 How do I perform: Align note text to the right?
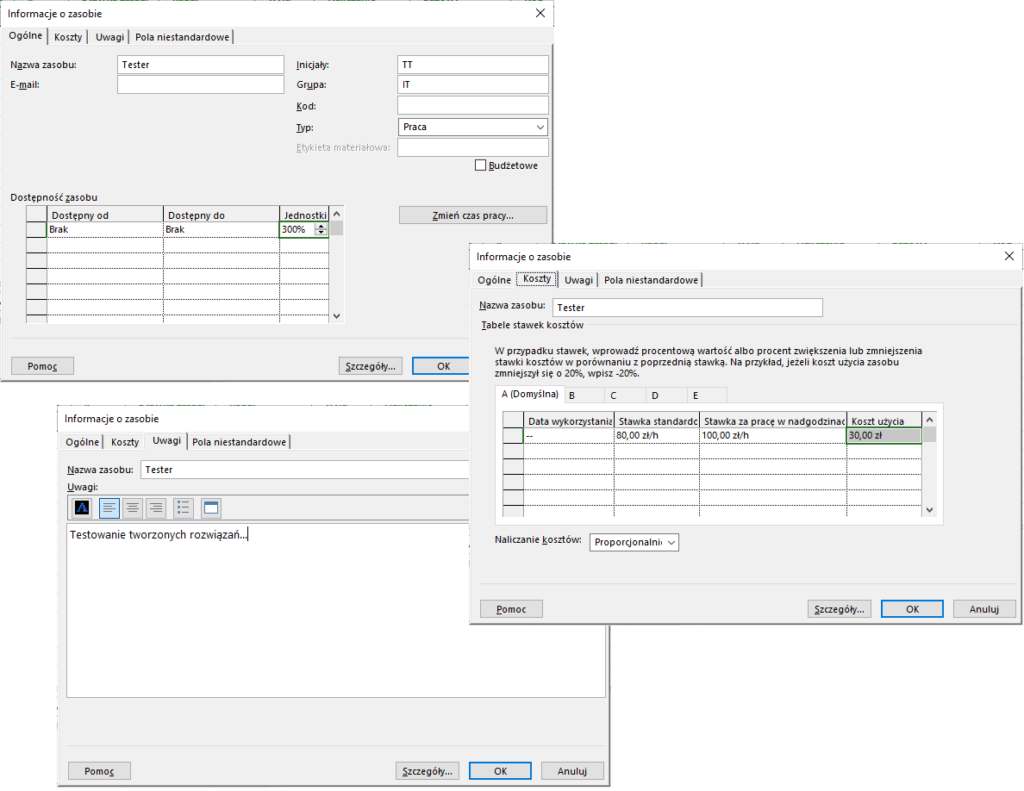[156, 508]
